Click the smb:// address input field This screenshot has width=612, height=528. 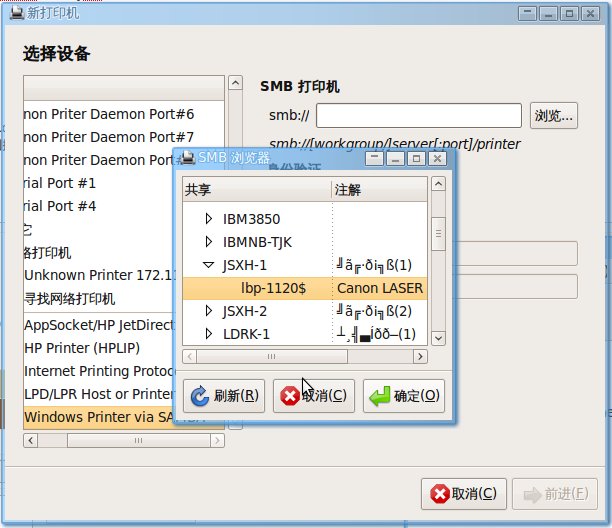419,116
